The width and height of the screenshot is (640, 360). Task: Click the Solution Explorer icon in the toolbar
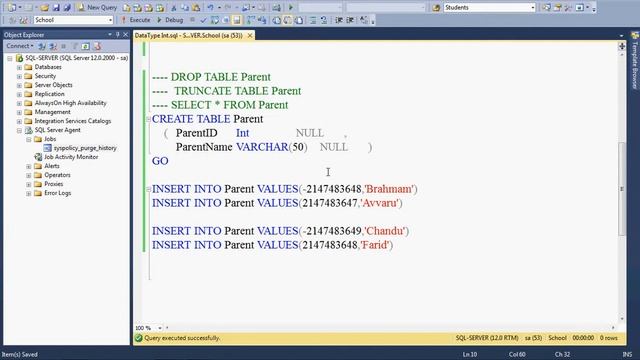click(546, 7)
